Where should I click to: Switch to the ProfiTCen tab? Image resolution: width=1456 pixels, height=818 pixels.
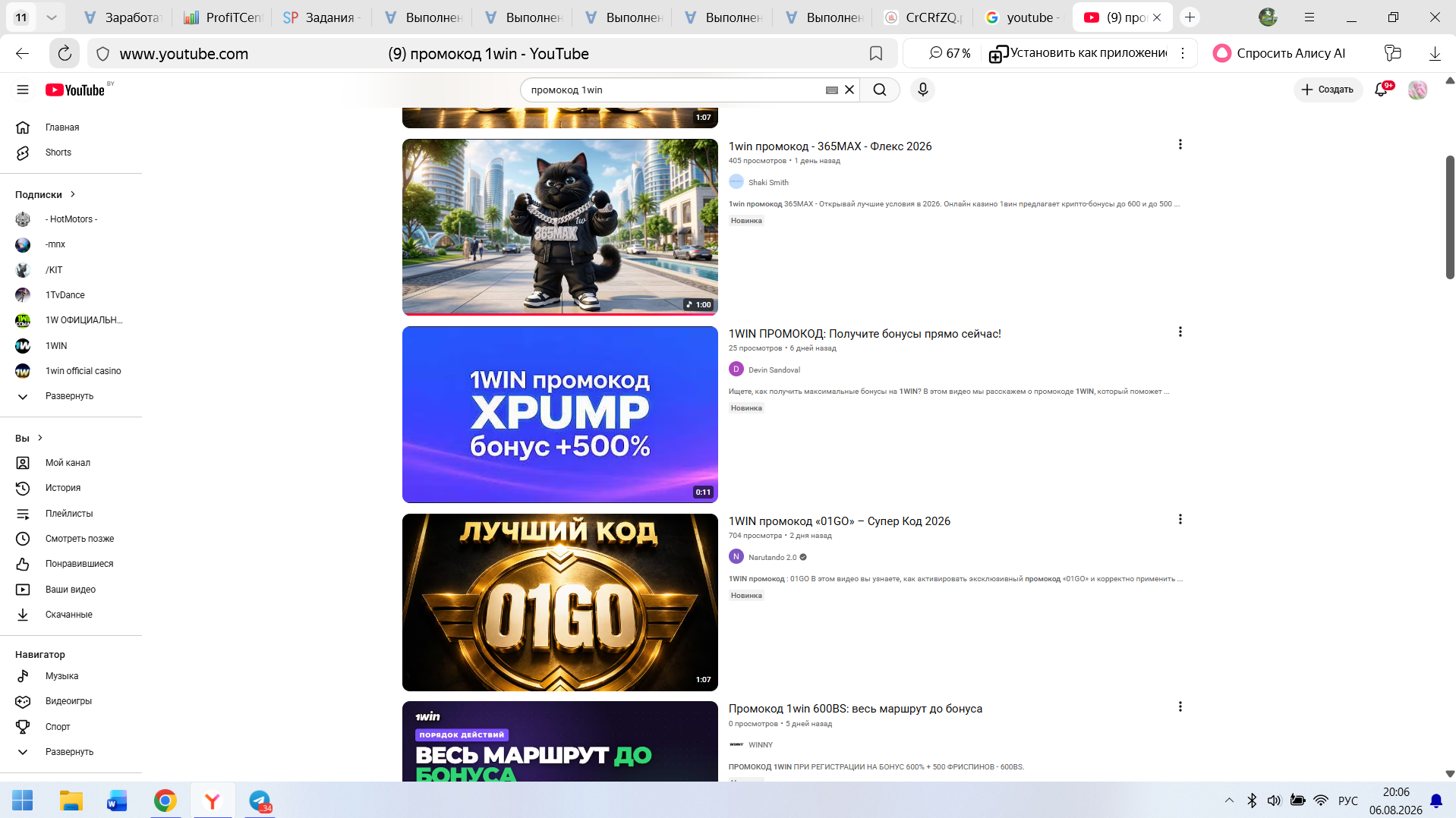223,17
